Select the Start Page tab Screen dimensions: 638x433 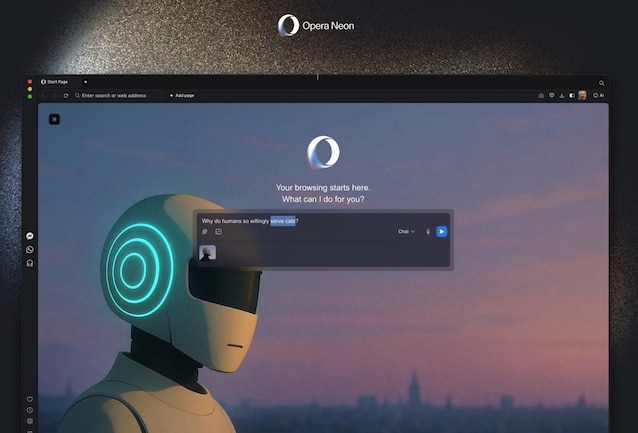58,81
